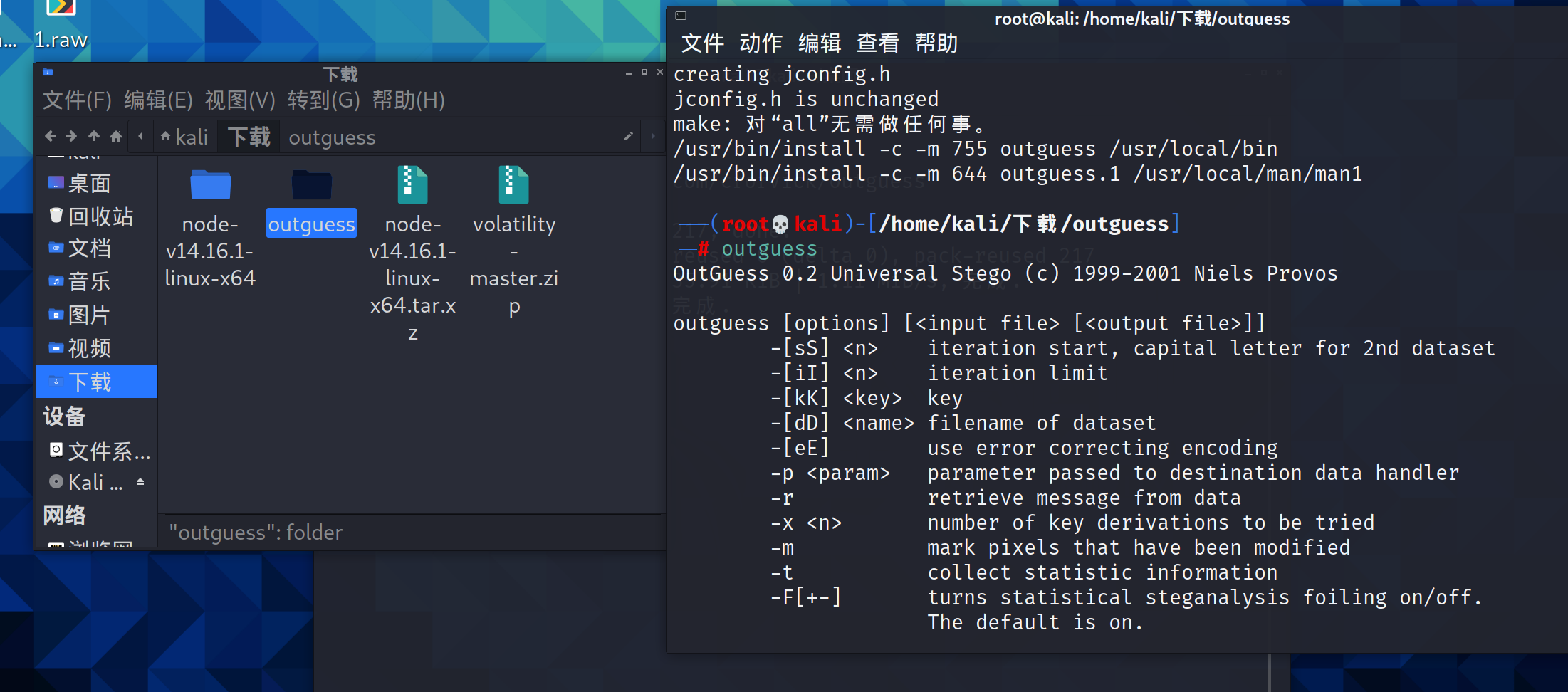Open the 转到(G) menu in the file manager
This screenshot has width=1568, height=692.
(x=324, y=100)
